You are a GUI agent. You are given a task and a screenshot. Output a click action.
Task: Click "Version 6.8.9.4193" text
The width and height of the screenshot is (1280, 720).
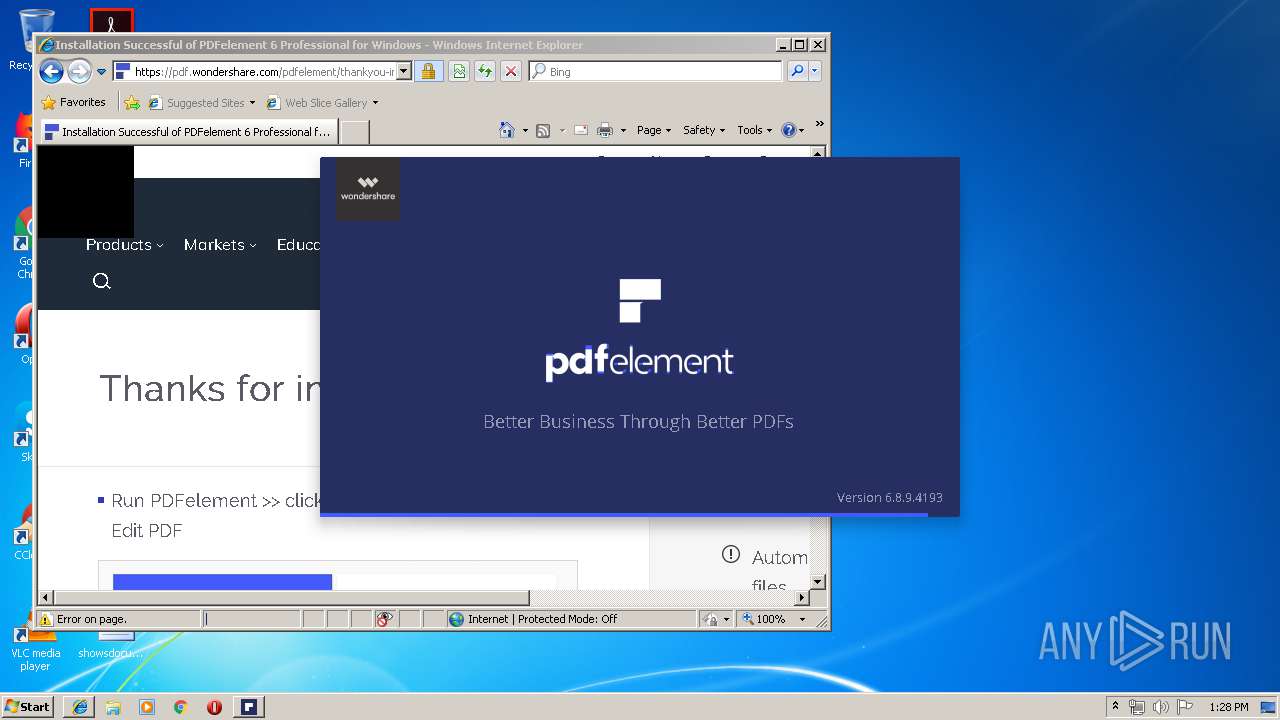(890, 497)
